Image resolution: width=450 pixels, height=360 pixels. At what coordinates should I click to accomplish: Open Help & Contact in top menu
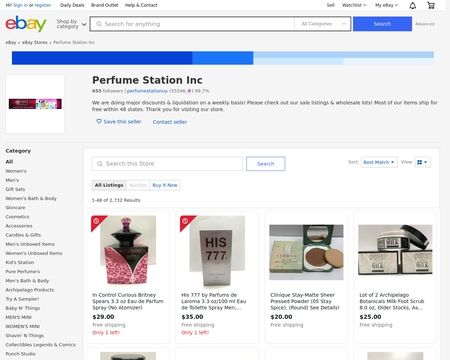click(x=141, y=5)
